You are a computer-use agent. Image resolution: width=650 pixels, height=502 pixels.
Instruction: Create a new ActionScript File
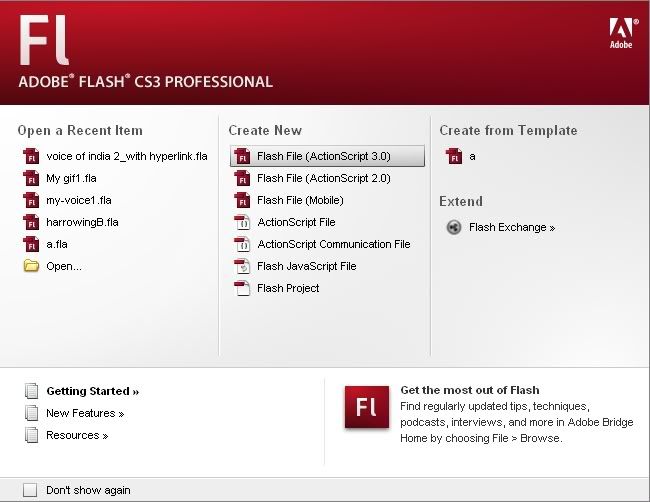tap(296, 222)
